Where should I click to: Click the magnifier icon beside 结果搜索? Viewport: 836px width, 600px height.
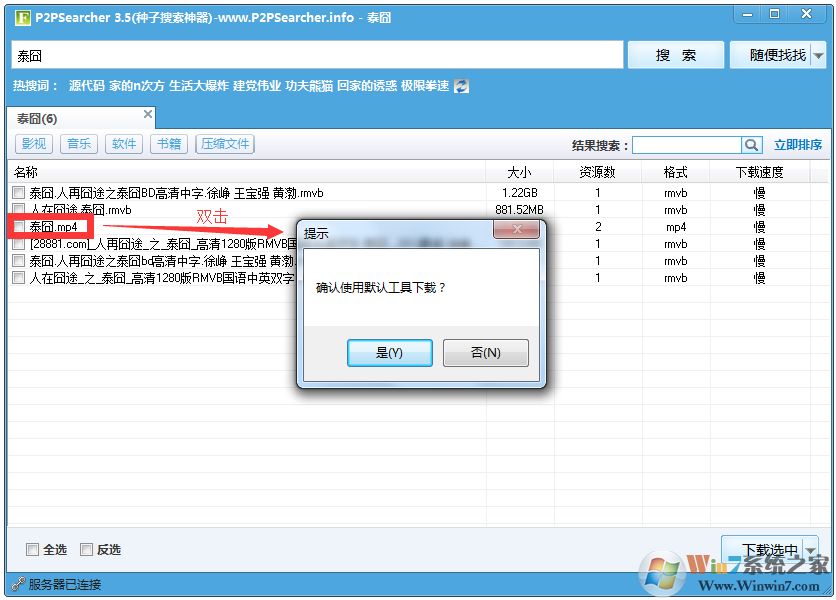coord(751,144)
